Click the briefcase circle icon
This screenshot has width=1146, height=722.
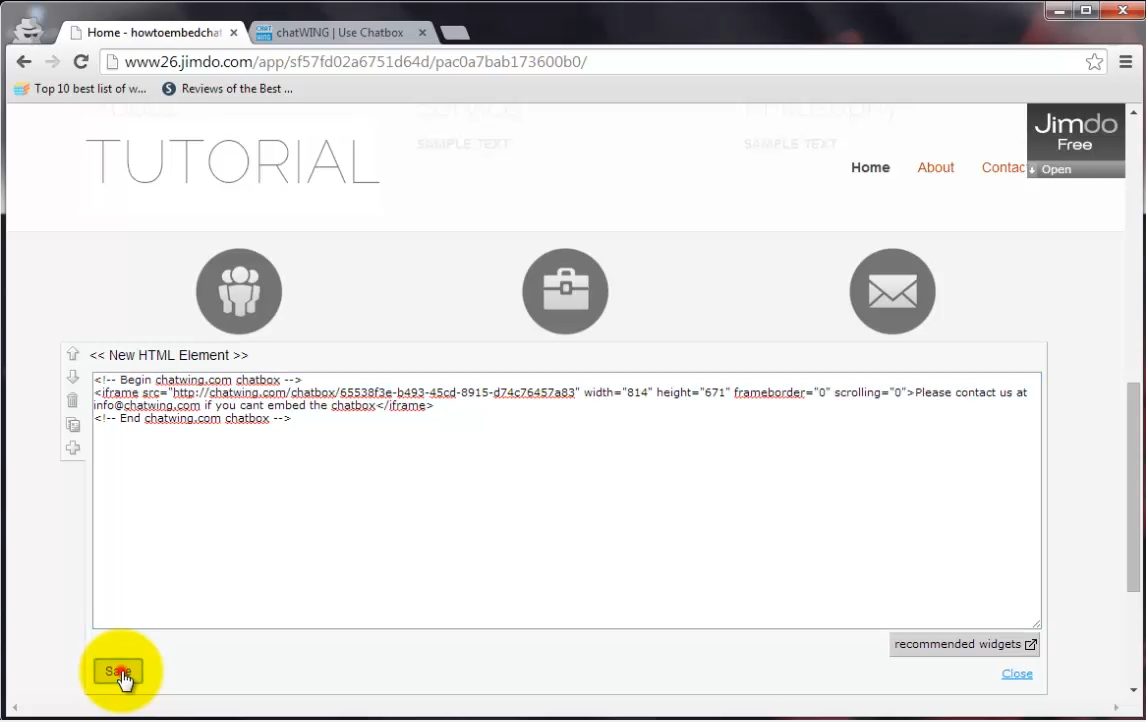(565, 292)
